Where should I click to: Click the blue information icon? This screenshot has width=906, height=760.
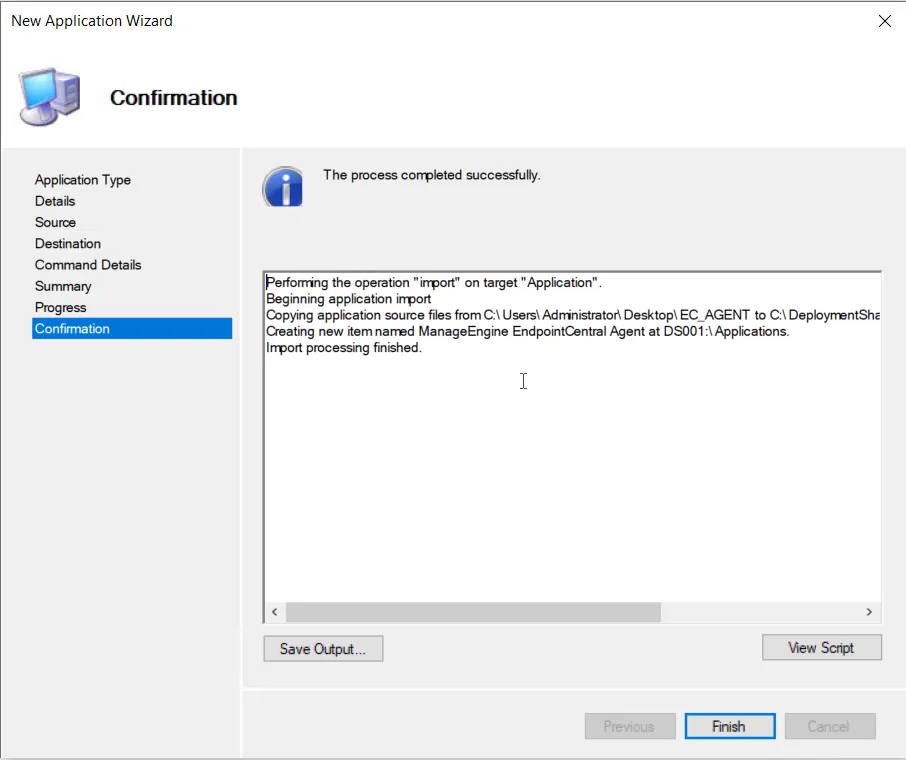point(282,186)
